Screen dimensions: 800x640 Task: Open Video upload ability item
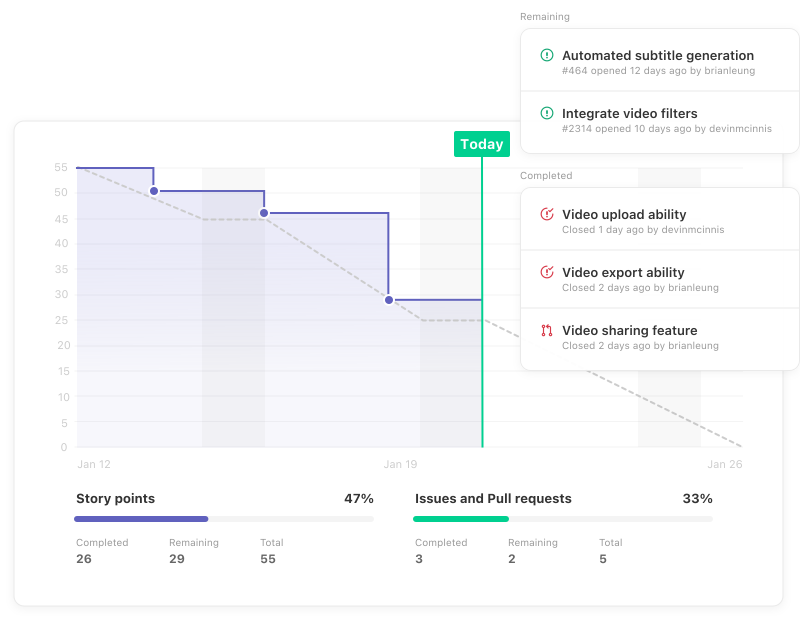pos(623,214)
